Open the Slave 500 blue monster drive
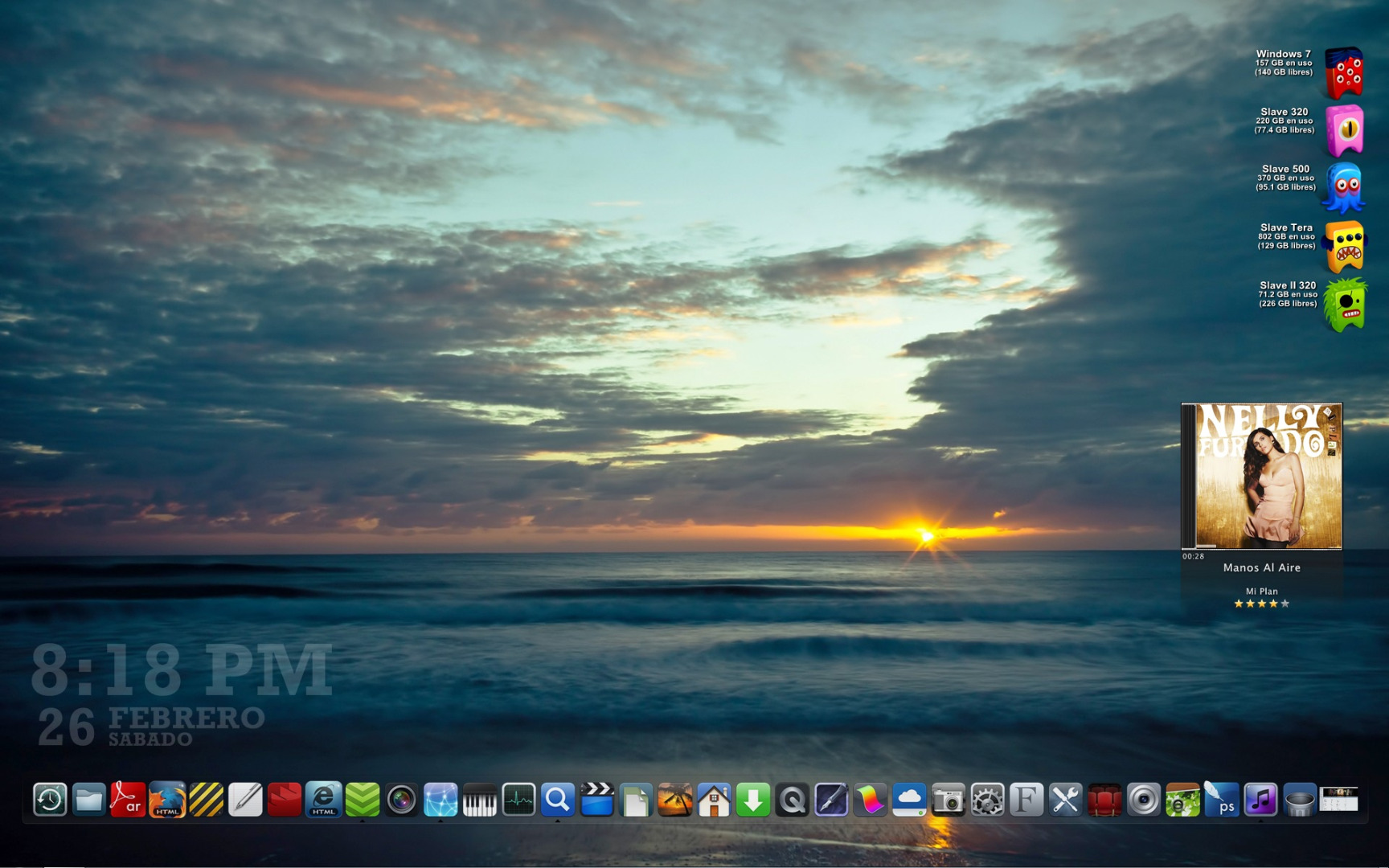Viewport: 1389px width, 868px height. (1344, 188)
